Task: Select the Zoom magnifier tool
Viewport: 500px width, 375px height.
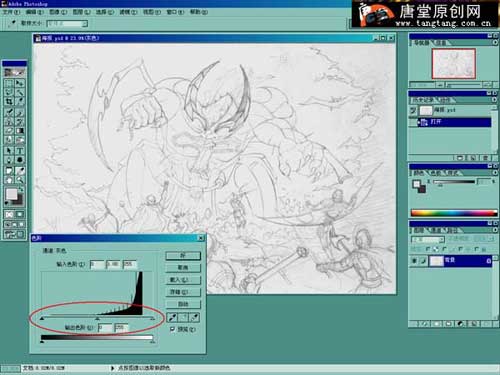Action: point(20,180)
